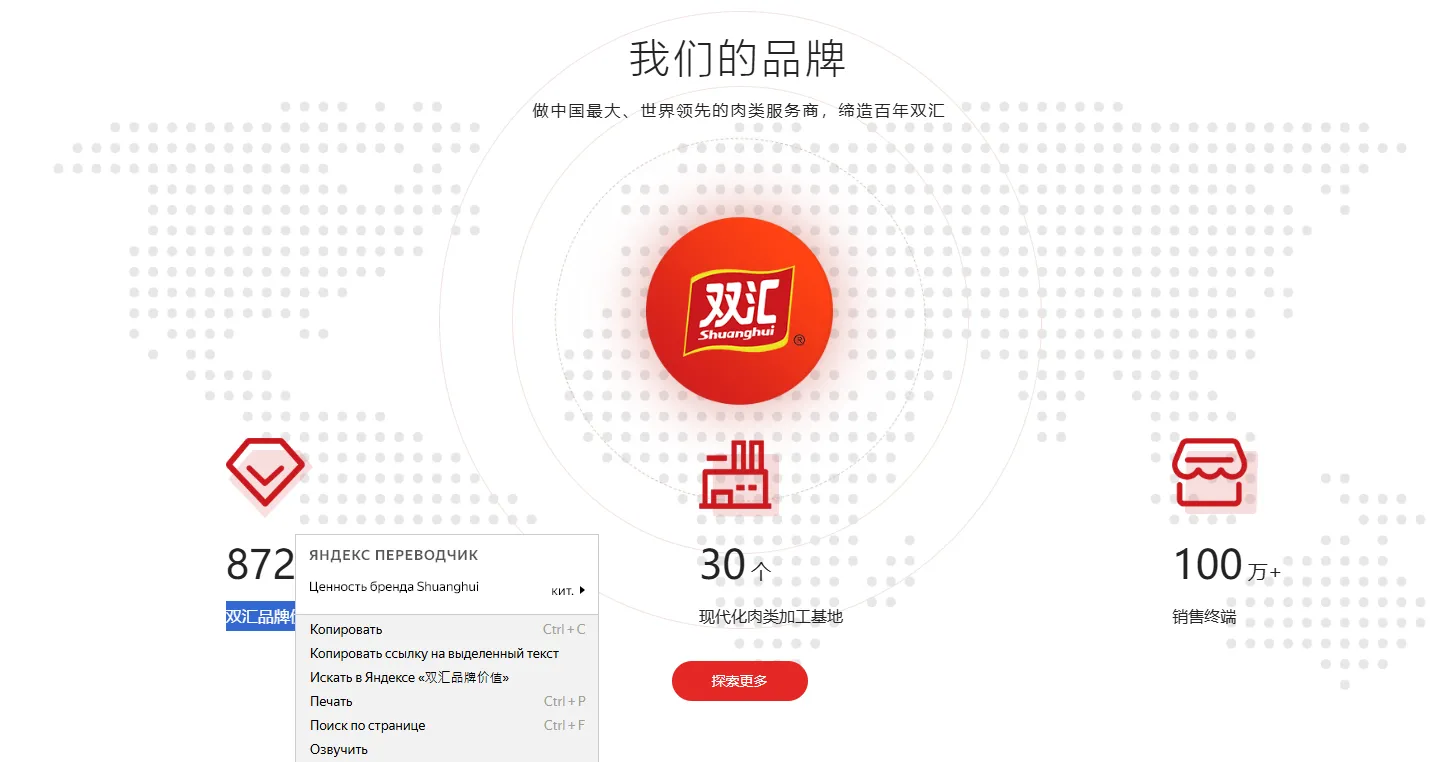Click the "ЯНДЕКС ПЕРЕВОДЧИК" menu header

[x=394, y=555]
